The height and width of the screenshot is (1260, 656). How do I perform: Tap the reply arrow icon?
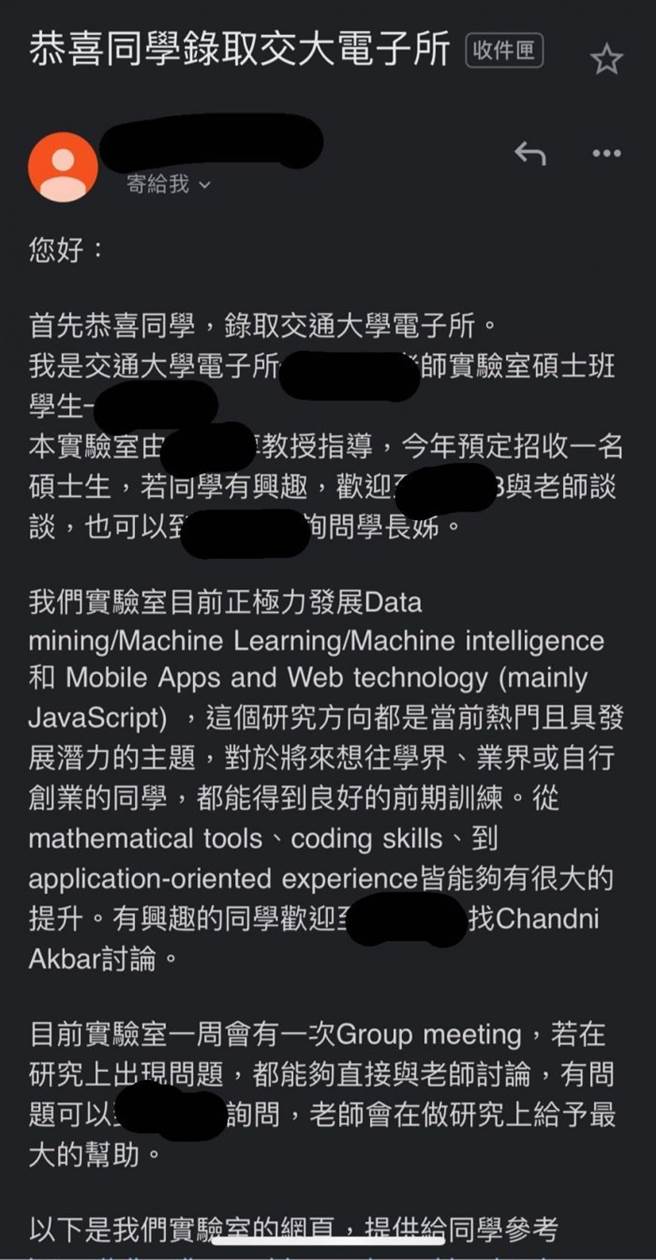[x=531, y=154]
